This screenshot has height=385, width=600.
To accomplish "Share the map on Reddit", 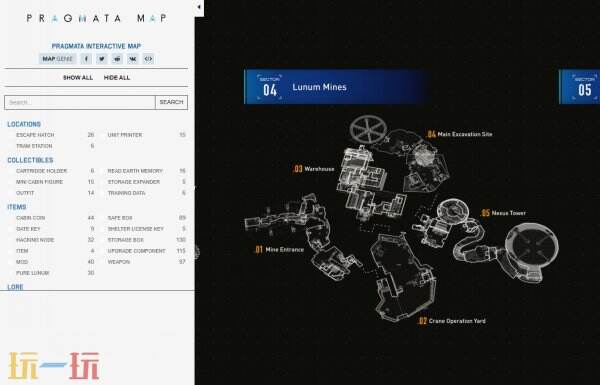I will pyautogui.click(x=117, y=59).
